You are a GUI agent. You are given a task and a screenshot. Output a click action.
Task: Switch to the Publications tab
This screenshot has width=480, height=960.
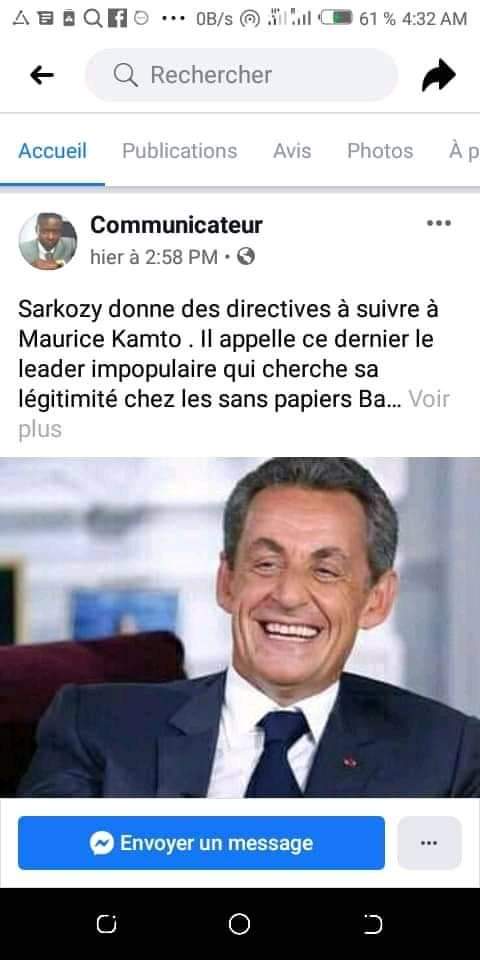(x=179, y=151)
